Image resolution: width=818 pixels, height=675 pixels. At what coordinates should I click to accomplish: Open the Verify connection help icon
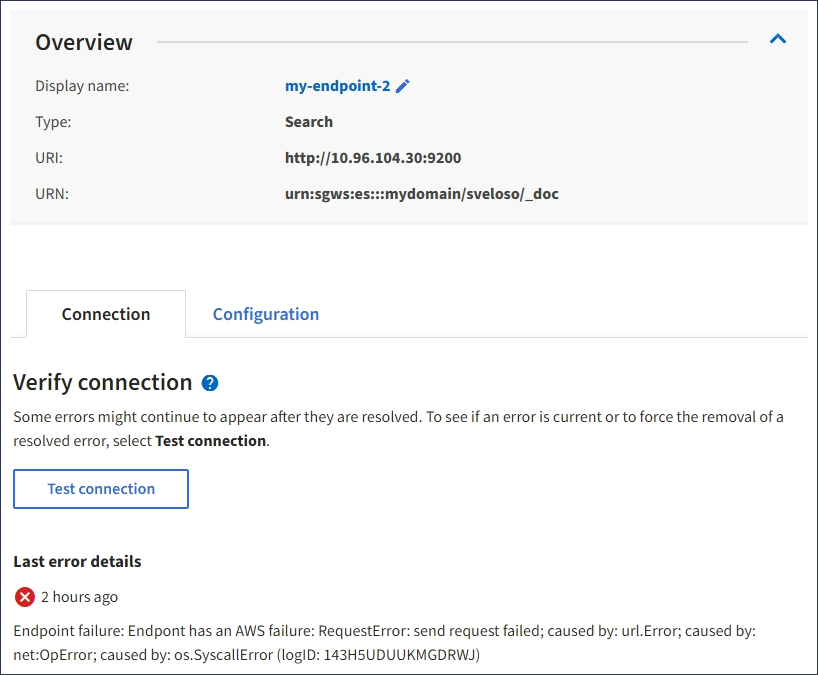tap(210, 383)
